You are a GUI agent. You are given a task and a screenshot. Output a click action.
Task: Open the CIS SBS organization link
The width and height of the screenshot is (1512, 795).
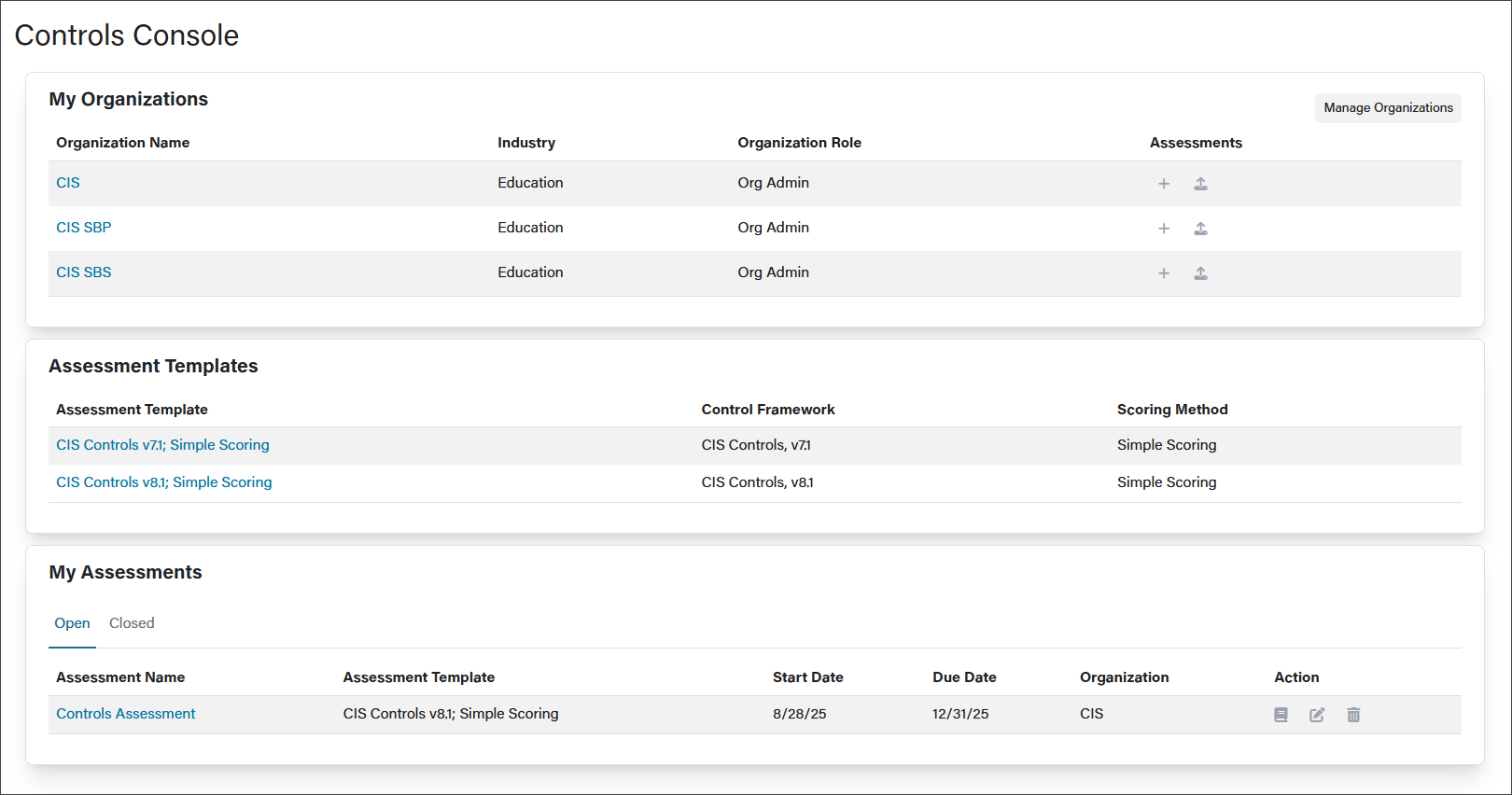coord(84,272)
